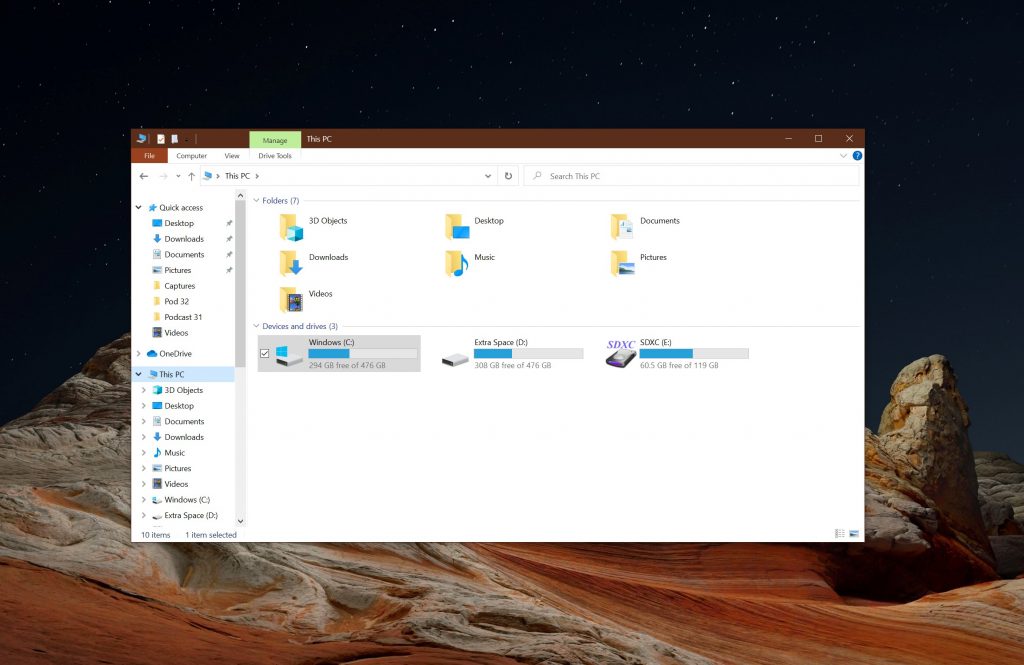Open the File menu
Image resolution: width=1024 pixels, height=665 pixels.
[x=150, y=155]
